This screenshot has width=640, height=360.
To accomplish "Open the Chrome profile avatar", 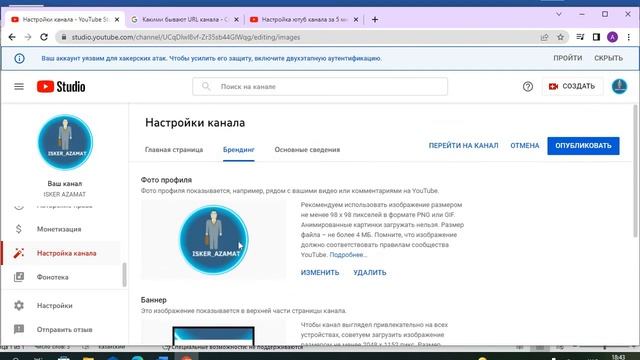I will [x=612, y=37].
